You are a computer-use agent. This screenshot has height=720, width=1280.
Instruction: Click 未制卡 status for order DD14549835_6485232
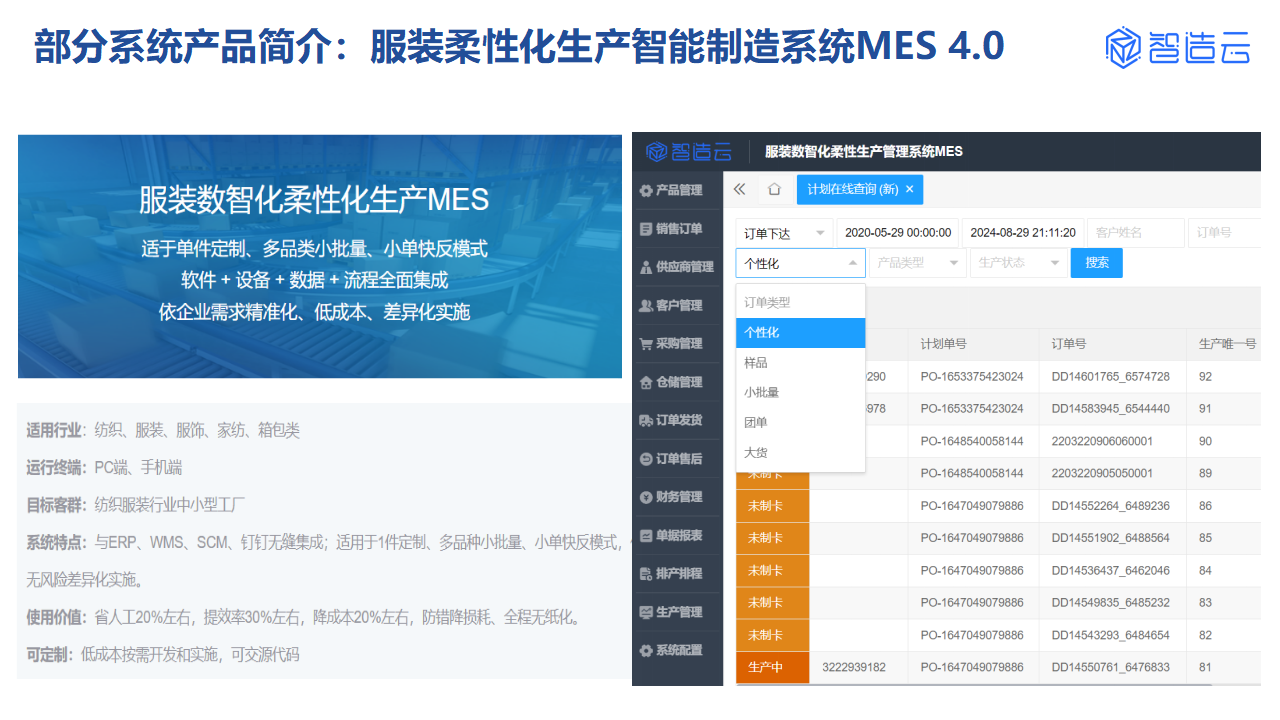(773, 602)
